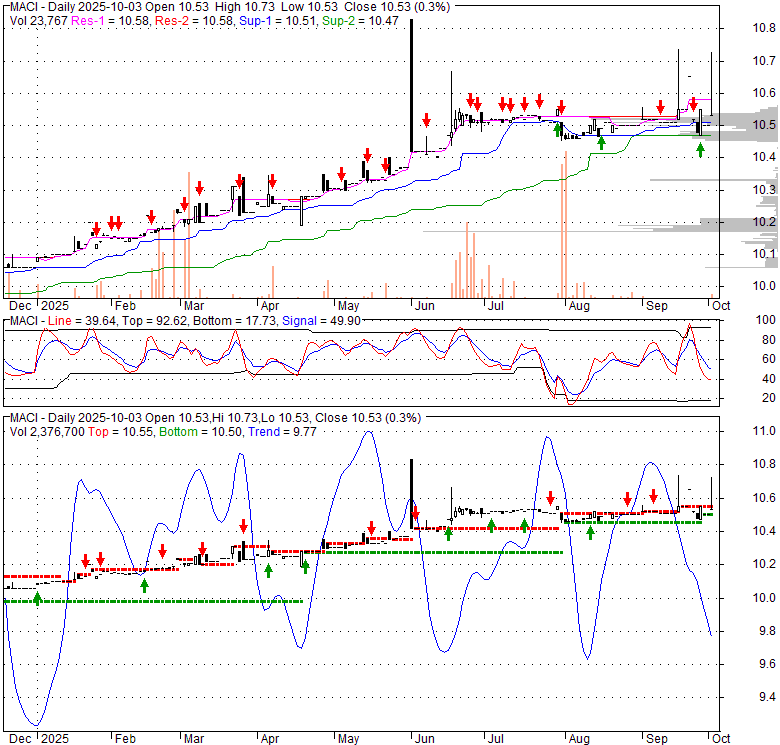
Task: Click the bottom chart's MACI Daily title
Action: (60, 417)
